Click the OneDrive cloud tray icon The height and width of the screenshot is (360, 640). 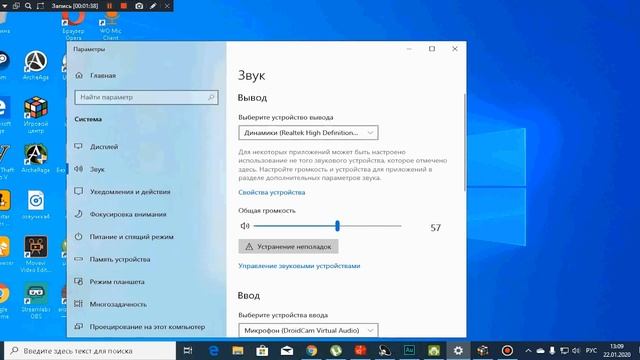tap(540, 351)
